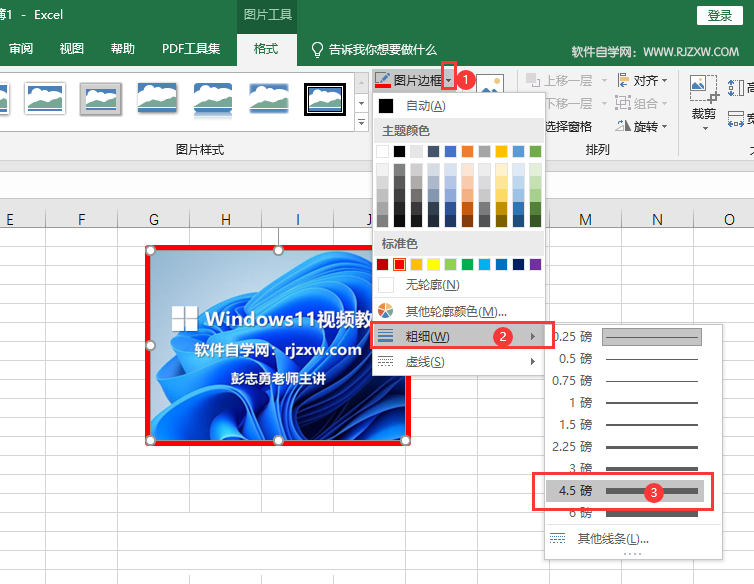This screenshot has width=754, height=584.
Task: Choose 无轮廓(N) no outline option
Action: [459, 285]
